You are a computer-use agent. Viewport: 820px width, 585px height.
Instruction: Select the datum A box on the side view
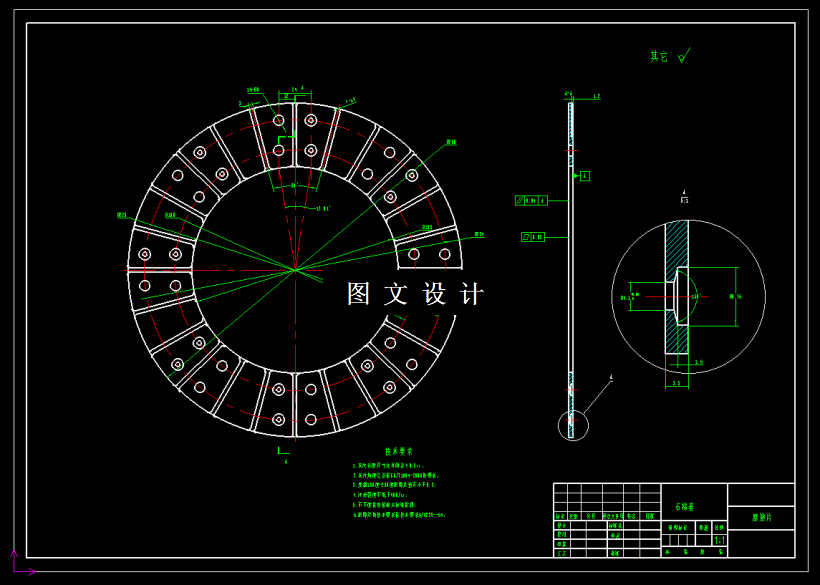585,176
